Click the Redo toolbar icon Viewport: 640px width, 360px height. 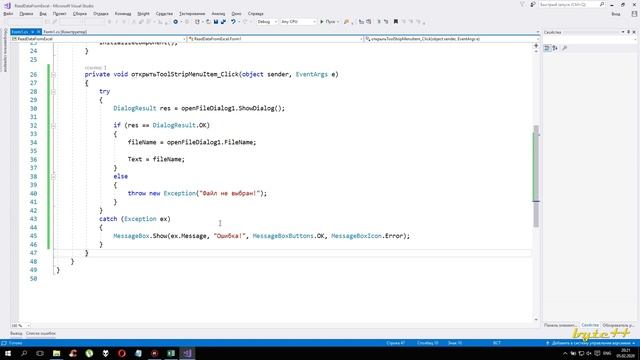coord(245,22)
